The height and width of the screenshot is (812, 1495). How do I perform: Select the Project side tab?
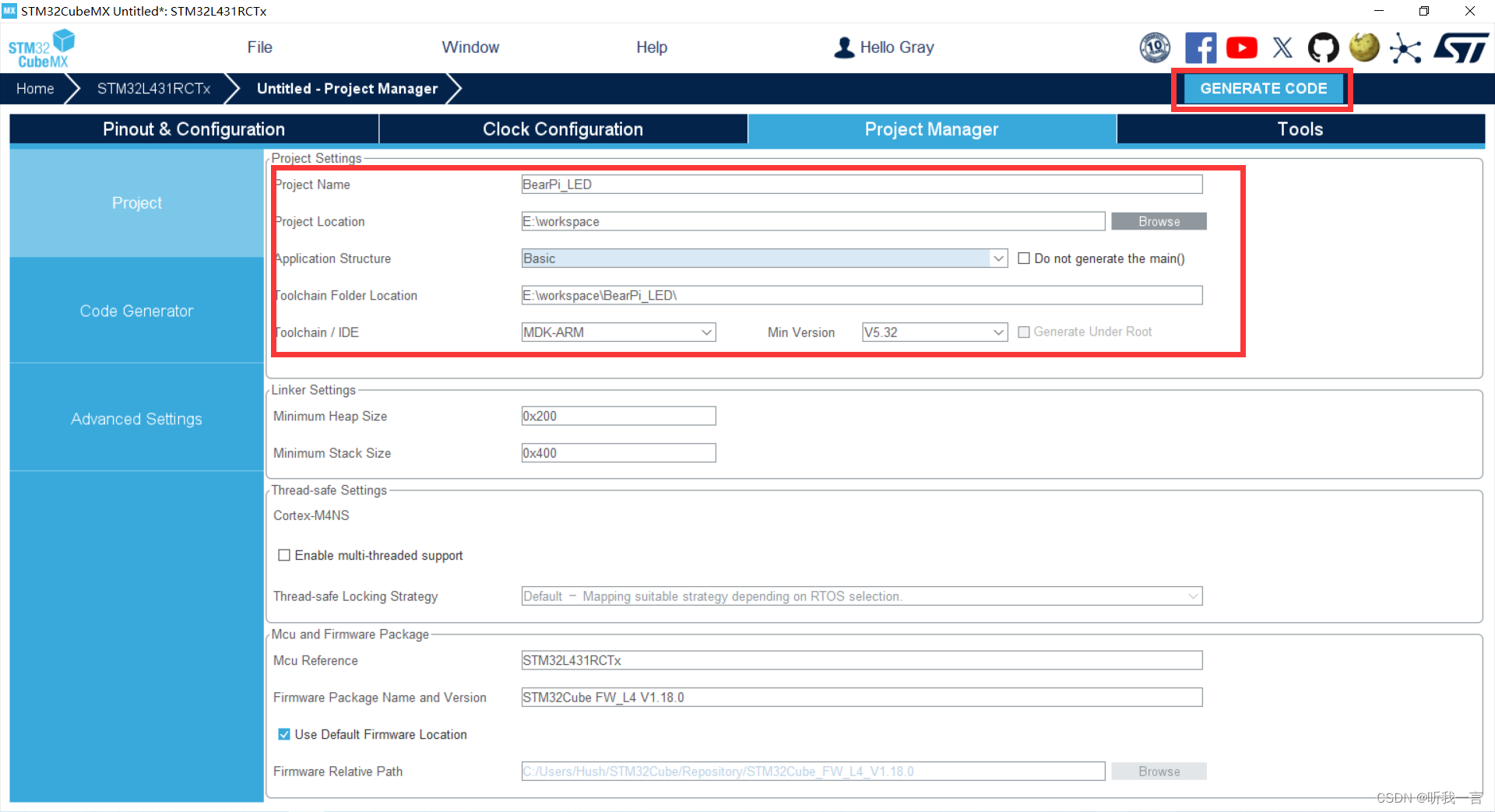pyautogui.click(x=137, y=203)
